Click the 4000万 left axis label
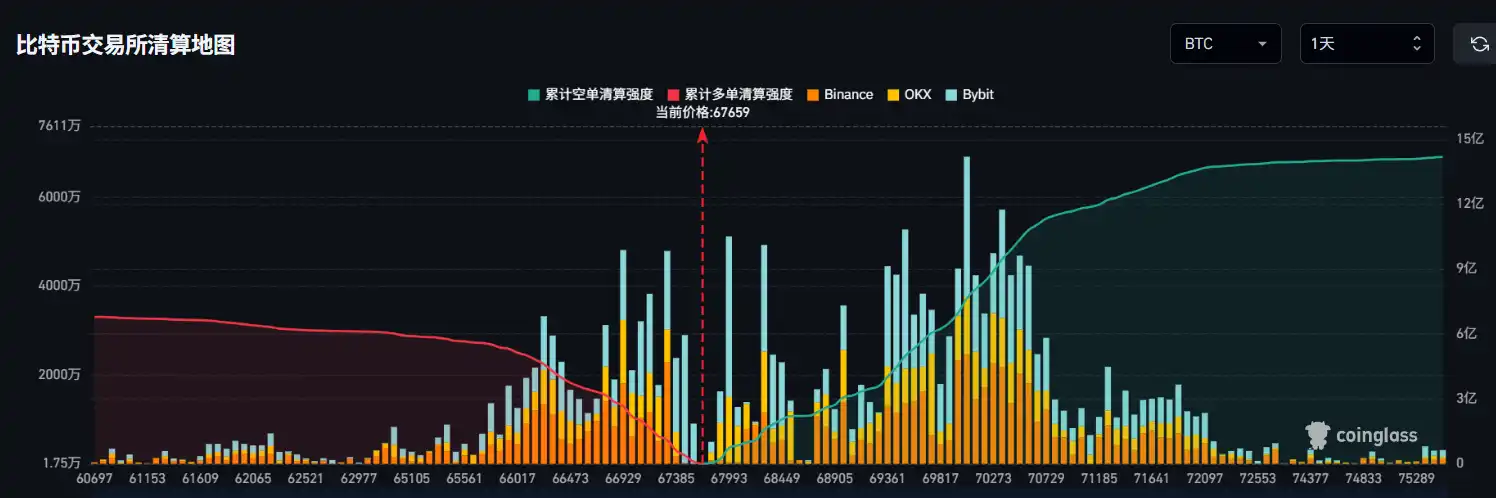This screenshot has height=498, width=1496. [x=59, y=286]
